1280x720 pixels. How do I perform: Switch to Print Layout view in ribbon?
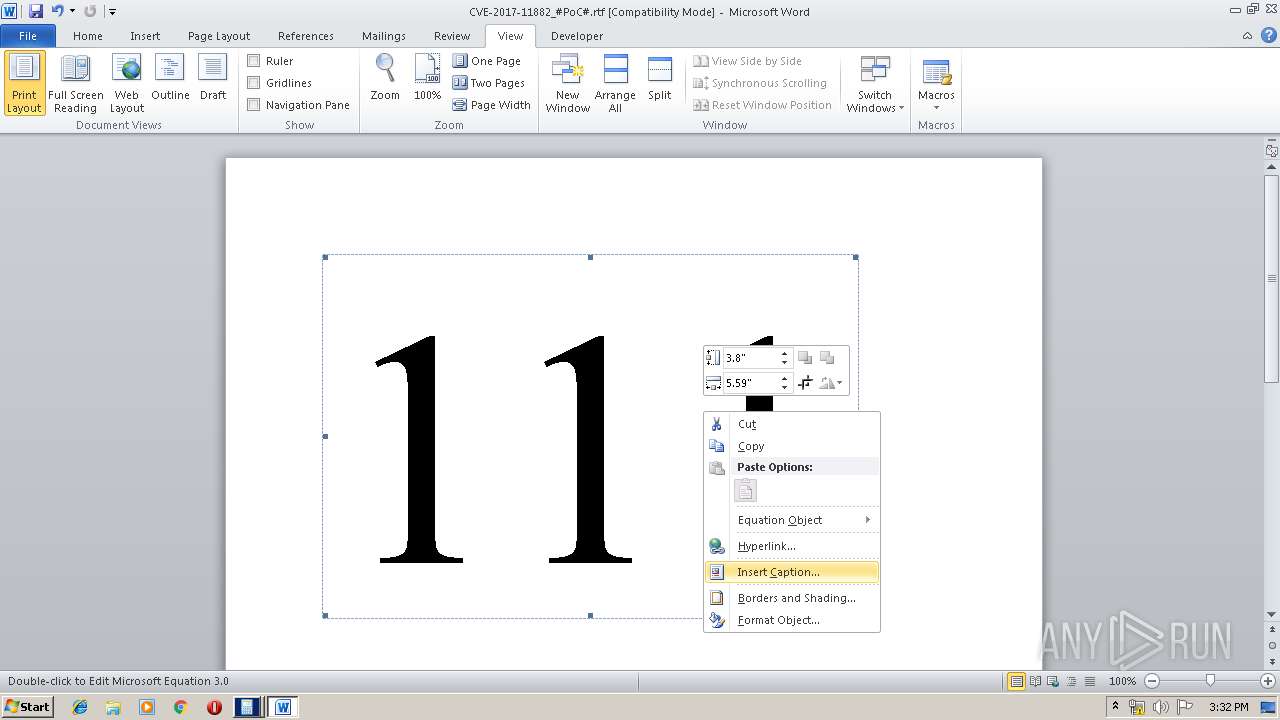[x=24, y=84]
